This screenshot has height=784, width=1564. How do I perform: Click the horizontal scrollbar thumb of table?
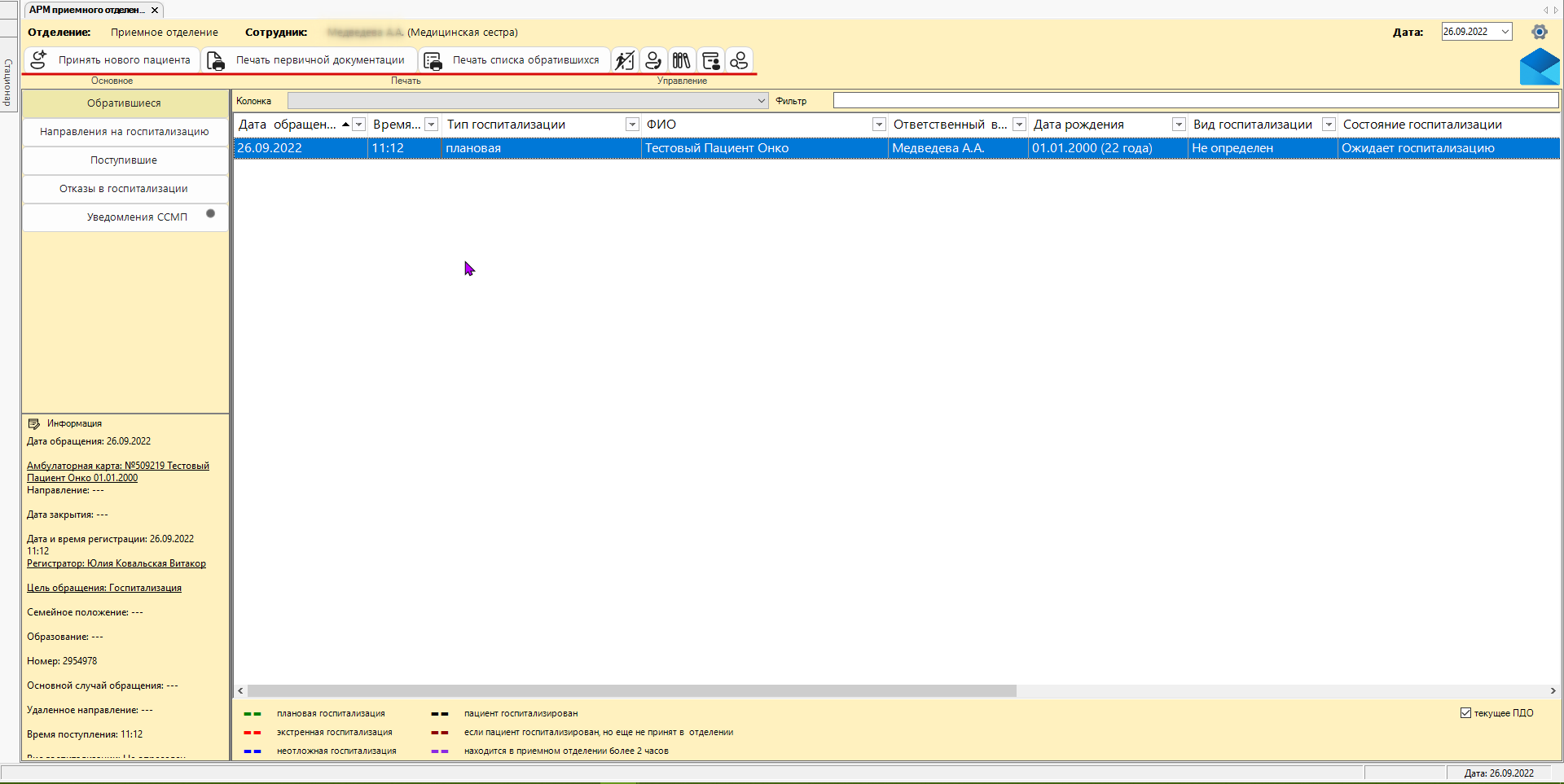632,691
